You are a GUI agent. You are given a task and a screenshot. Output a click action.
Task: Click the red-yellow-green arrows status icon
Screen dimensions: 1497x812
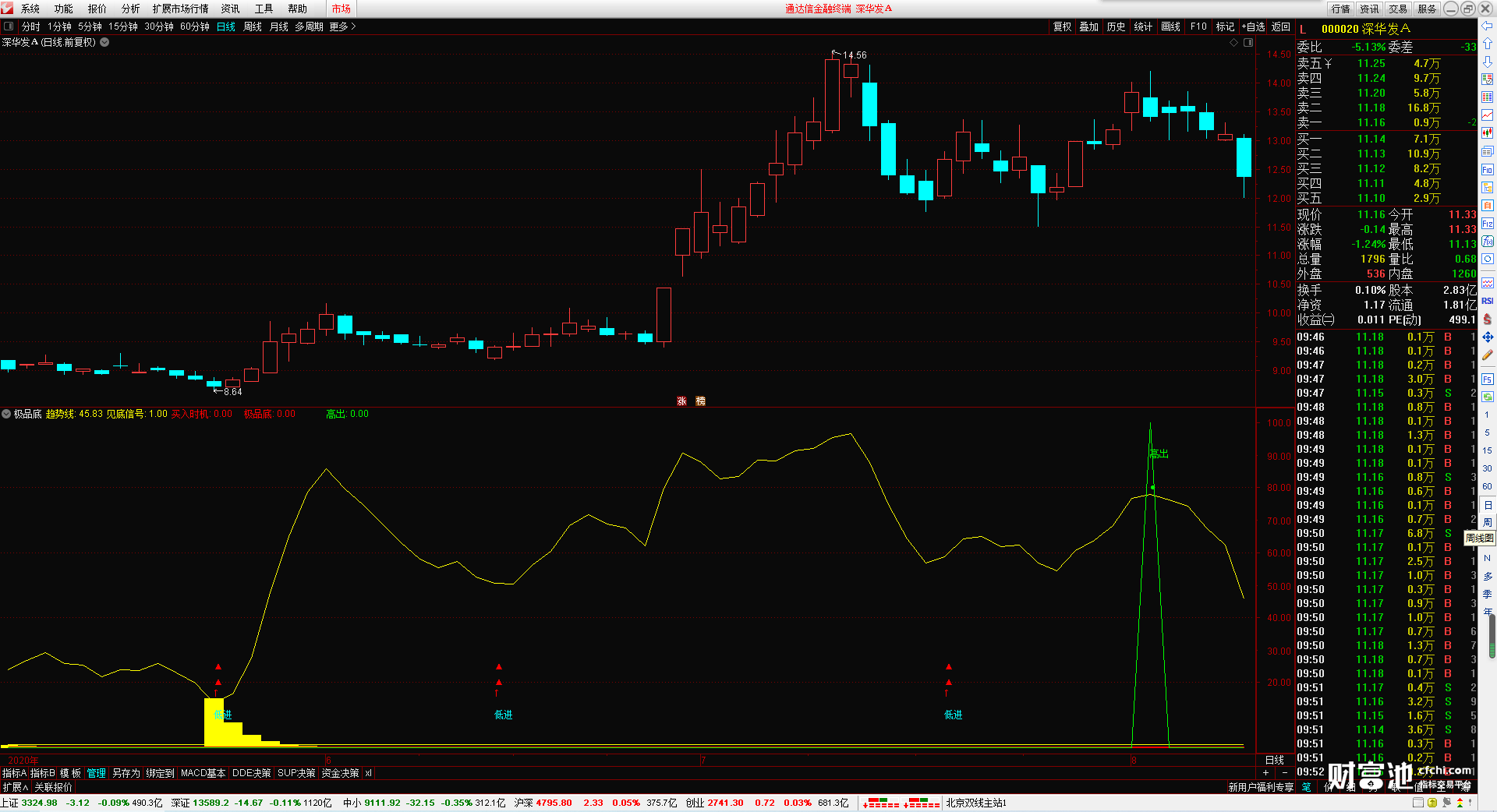(1460, 803)
